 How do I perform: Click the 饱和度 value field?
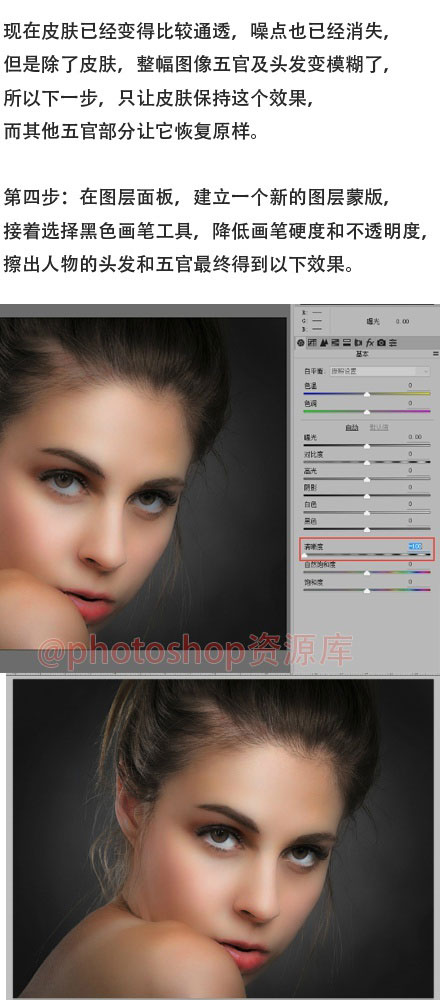coord(418,582)
